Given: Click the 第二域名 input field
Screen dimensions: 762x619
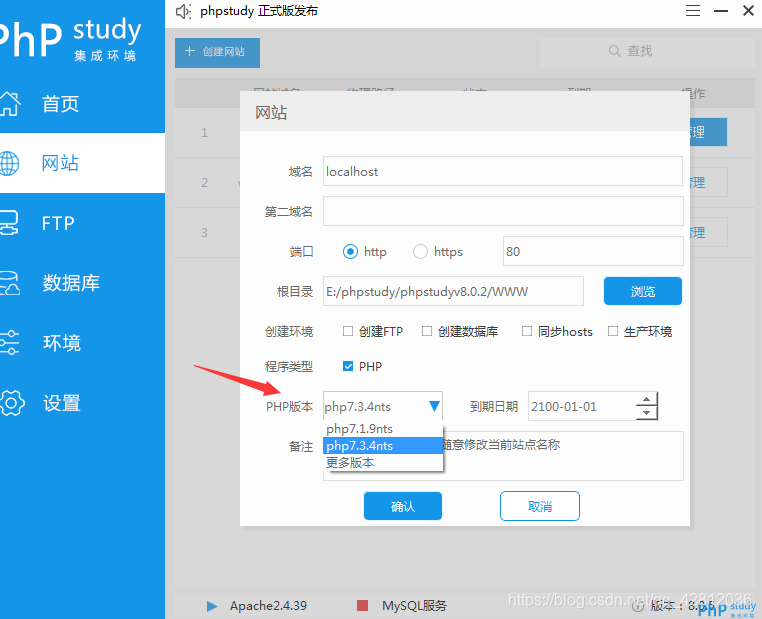Looking at the screenshot, I should point(503,211).
